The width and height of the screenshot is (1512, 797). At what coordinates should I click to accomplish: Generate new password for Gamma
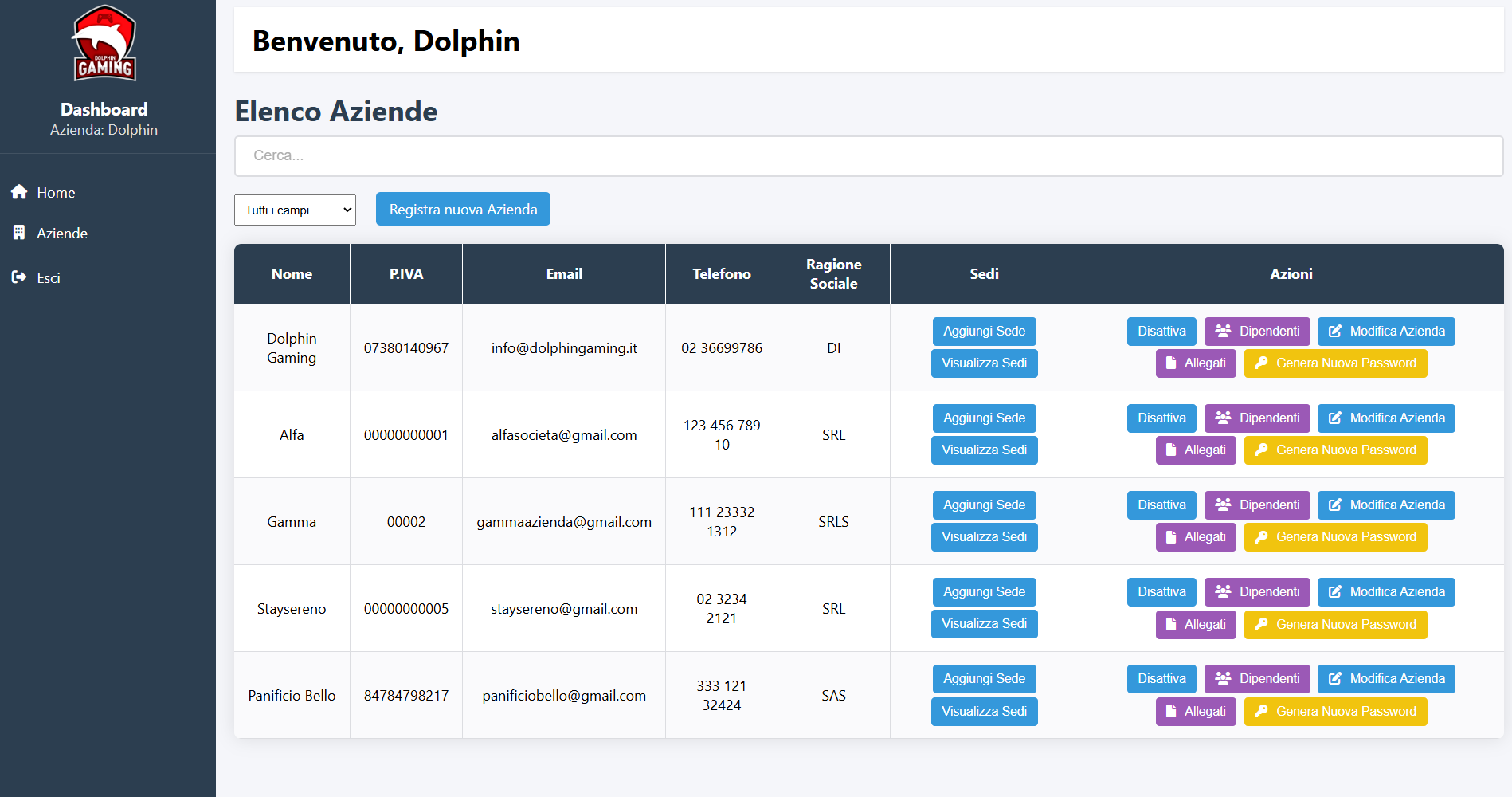tap(1335, 537)
